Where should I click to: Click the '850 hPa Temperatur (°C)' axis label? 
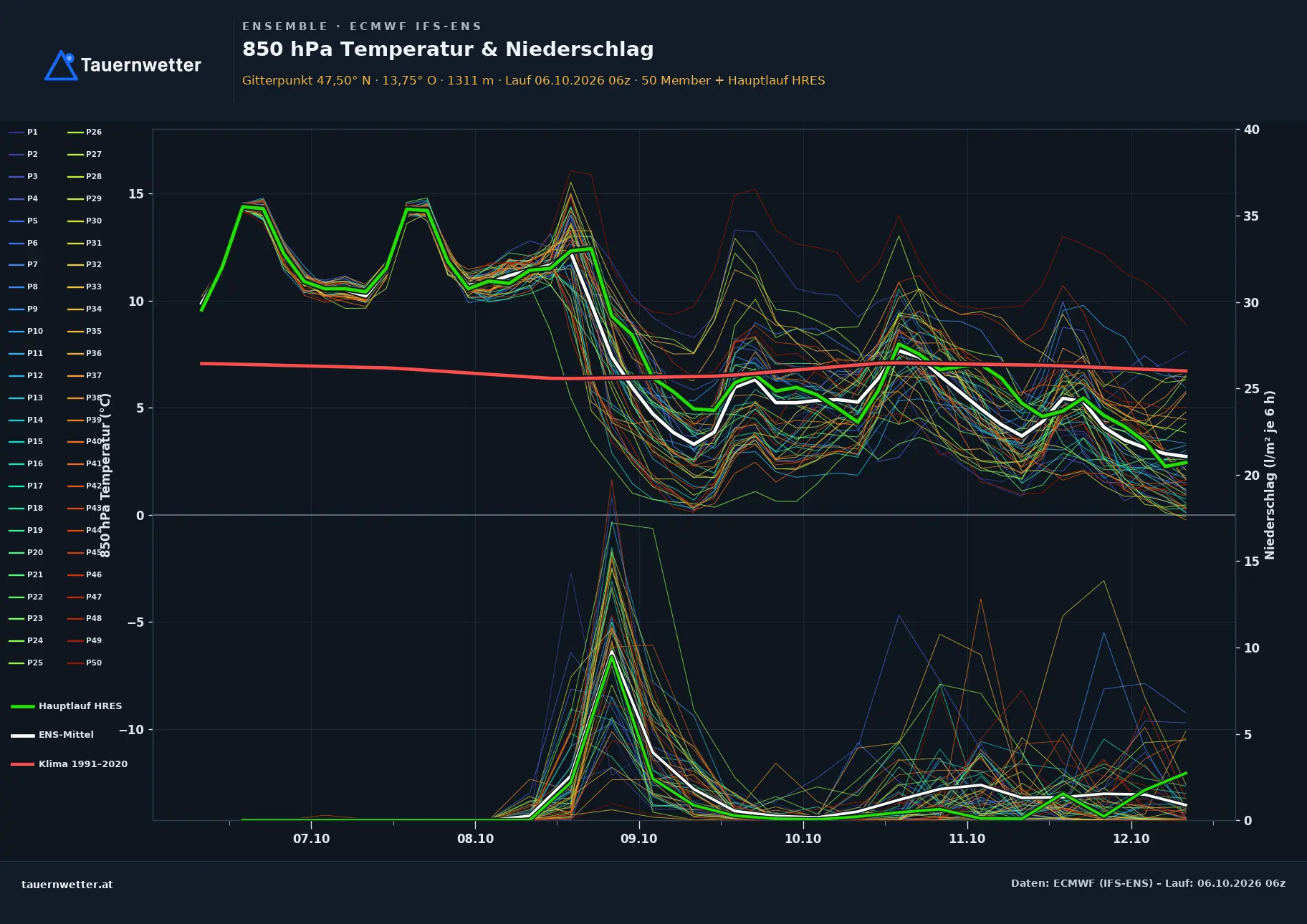[105, 476]
